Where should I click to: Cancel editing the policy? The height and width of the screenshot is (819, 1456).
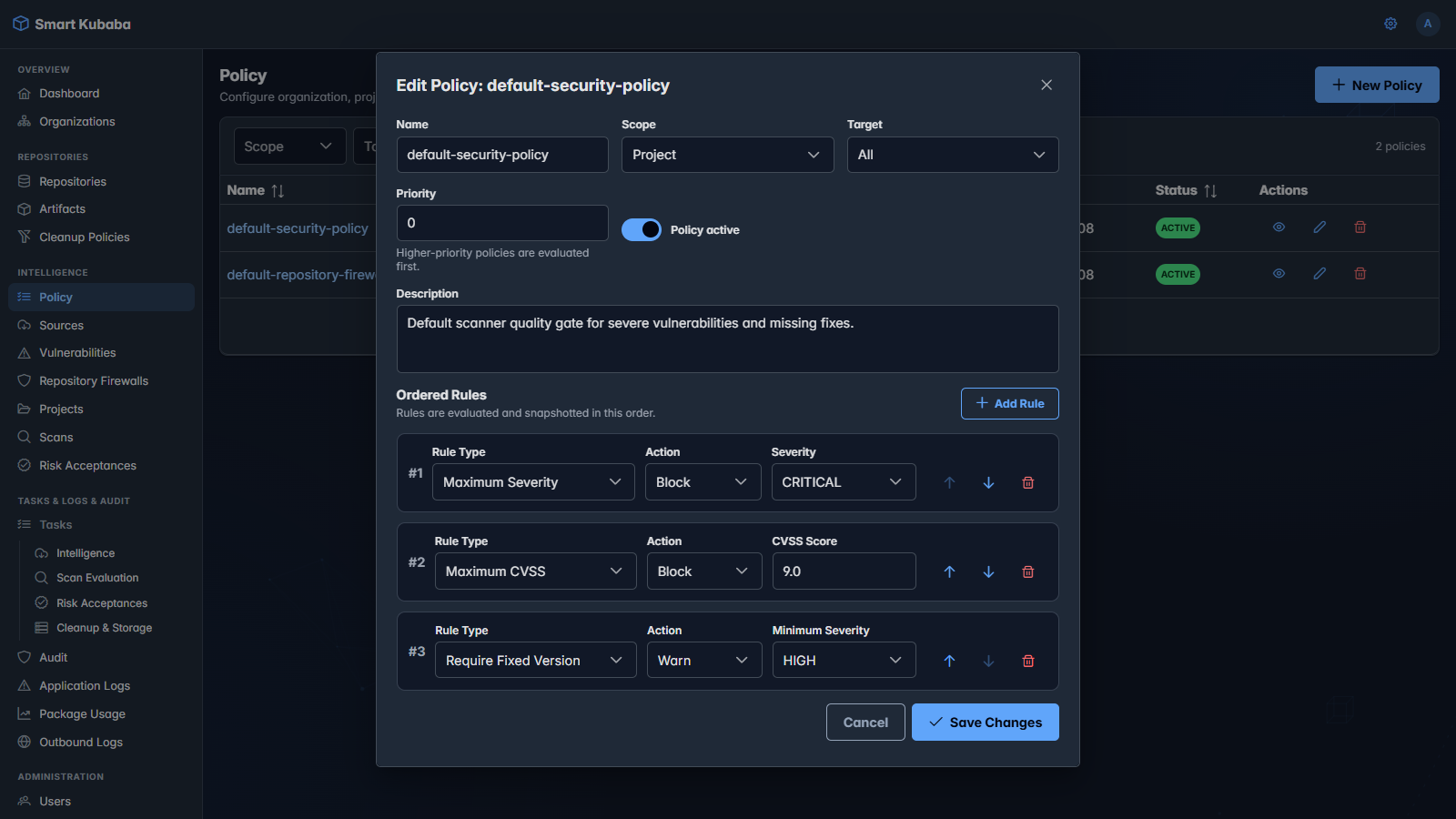click(x=865, y=722)
